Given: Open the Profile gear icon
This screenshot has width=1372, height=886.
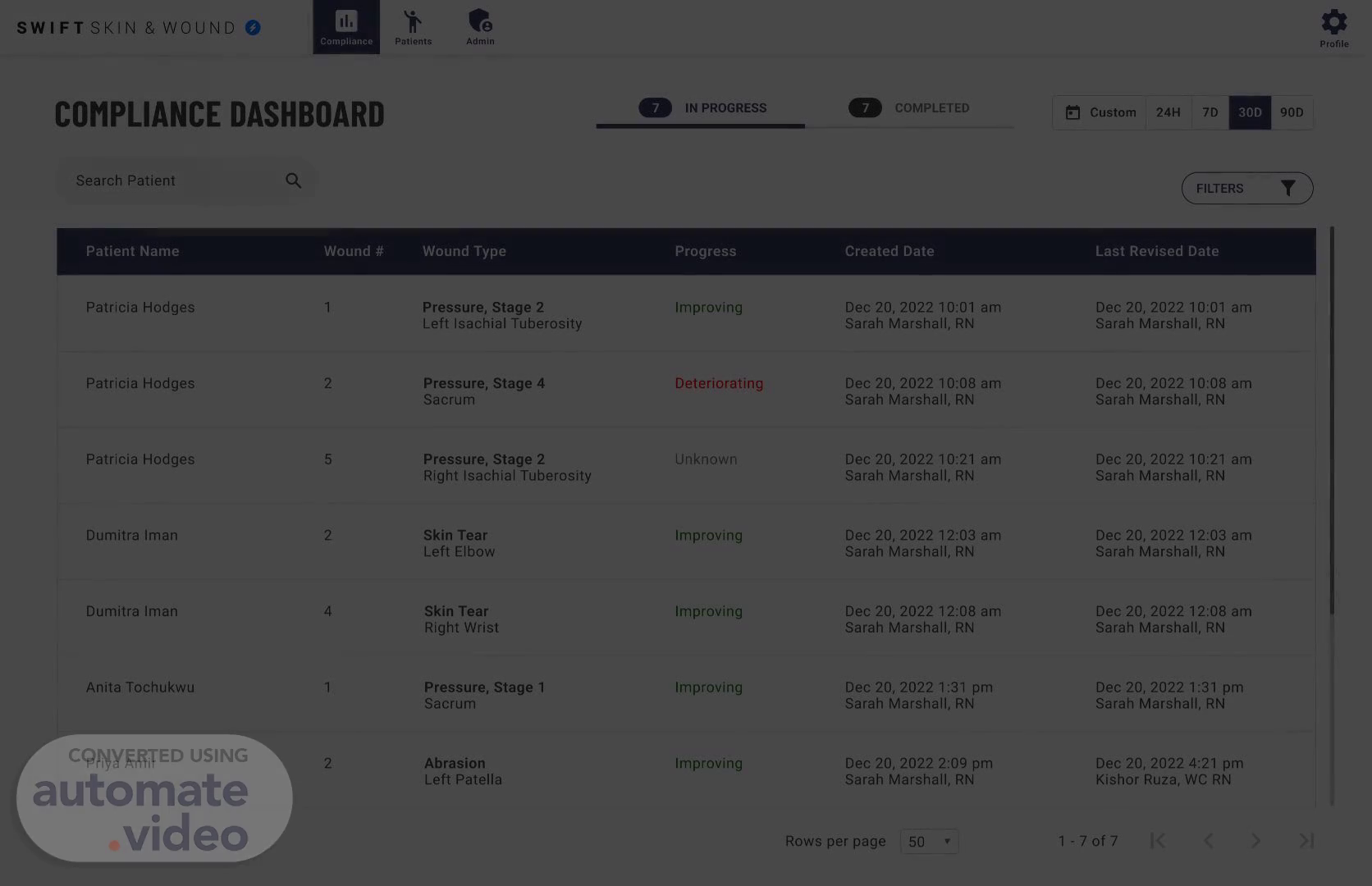Looking at the screenshot, I should (x=1333, y=23).
